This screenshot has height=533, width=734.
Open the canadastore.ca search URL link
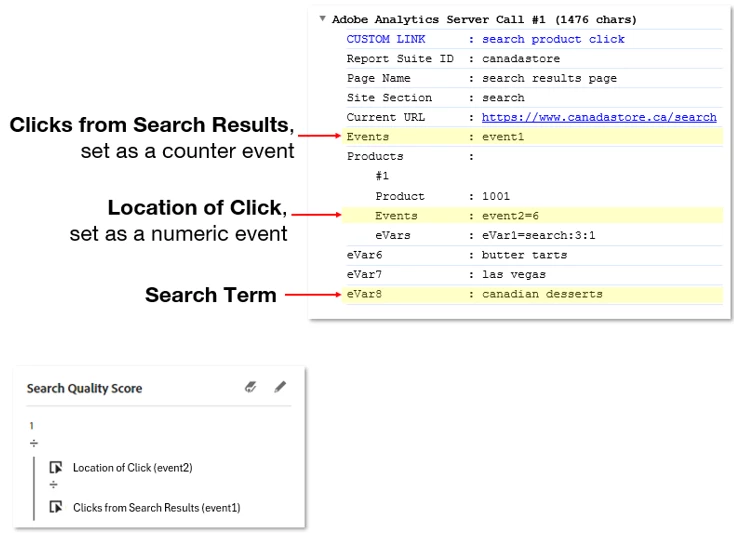(x=599, y=117)
